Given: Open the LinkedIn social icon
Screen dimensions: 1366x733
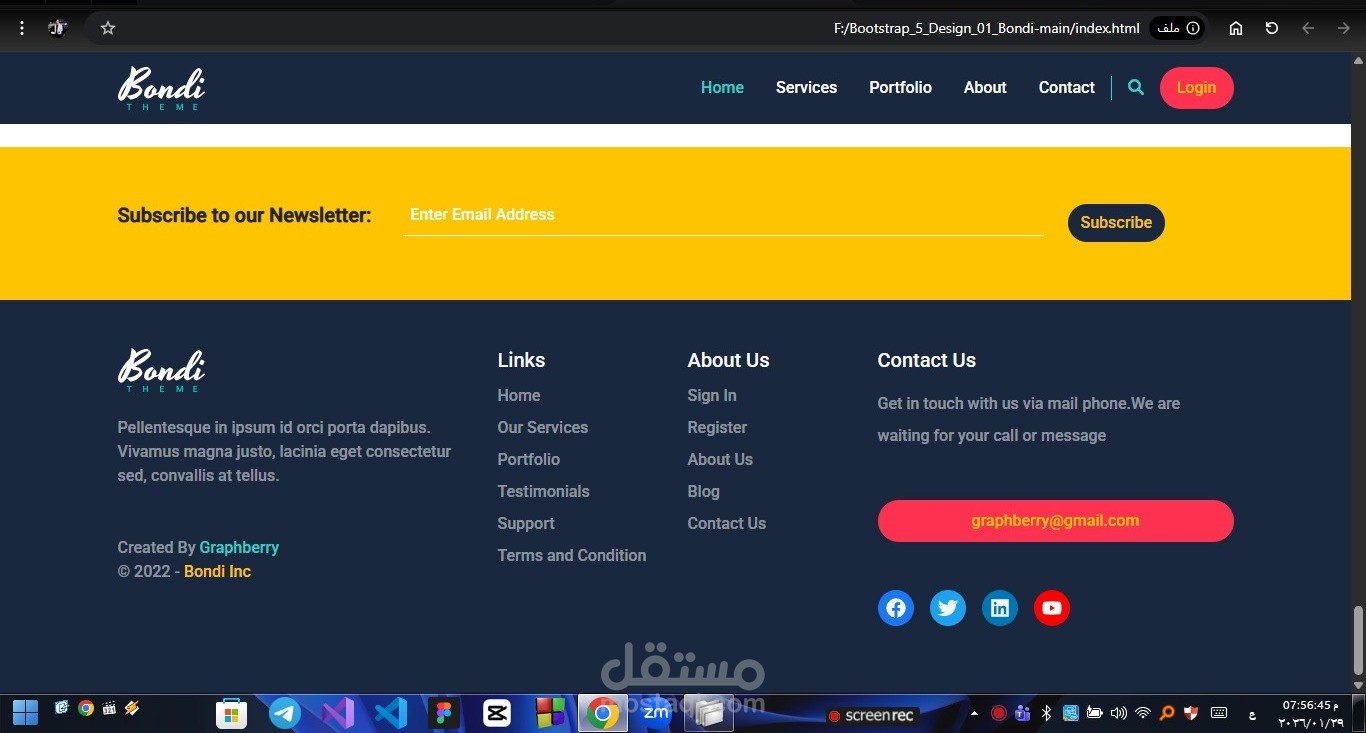Looking at the screenshot, I should 1000,608.
